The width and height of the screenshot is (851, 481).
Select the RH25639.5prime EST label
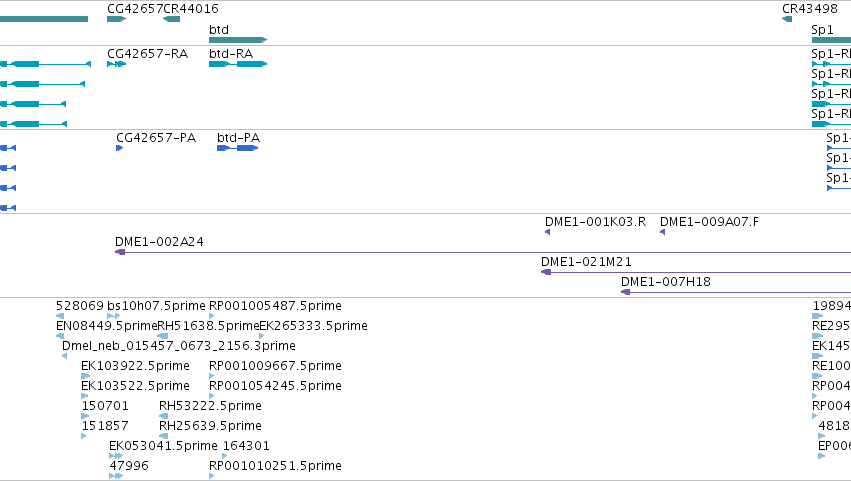point(210,427)
